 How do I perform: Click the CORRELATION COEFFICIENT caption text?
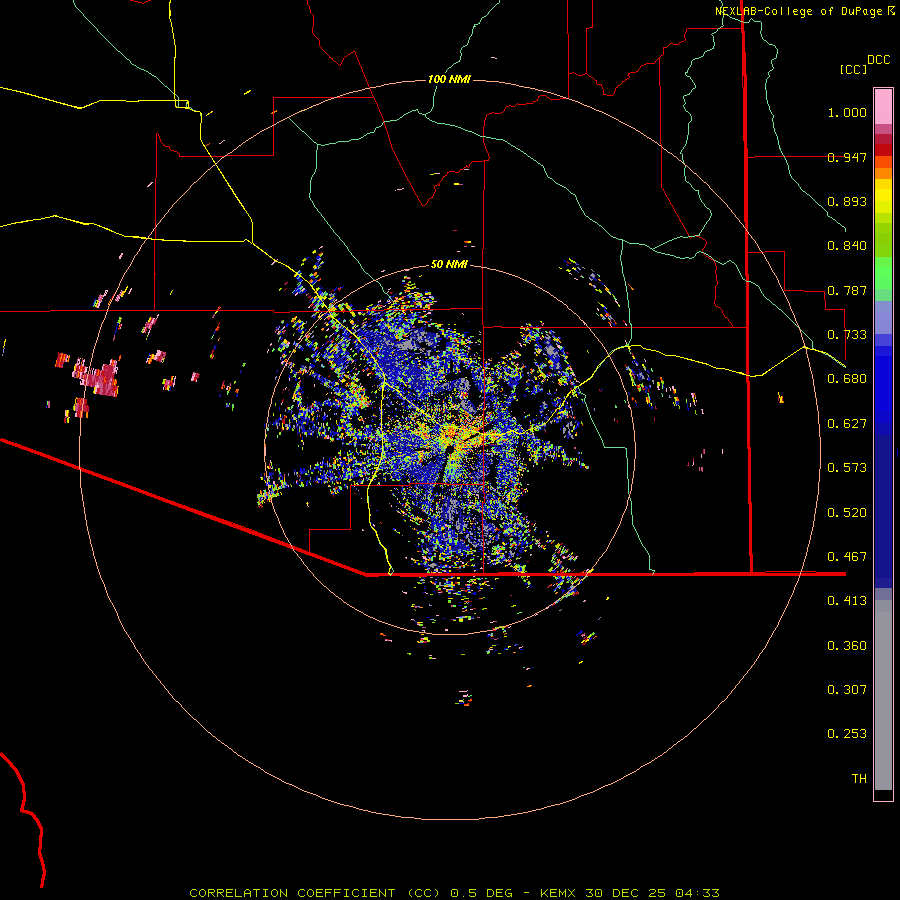click(292, 893)
